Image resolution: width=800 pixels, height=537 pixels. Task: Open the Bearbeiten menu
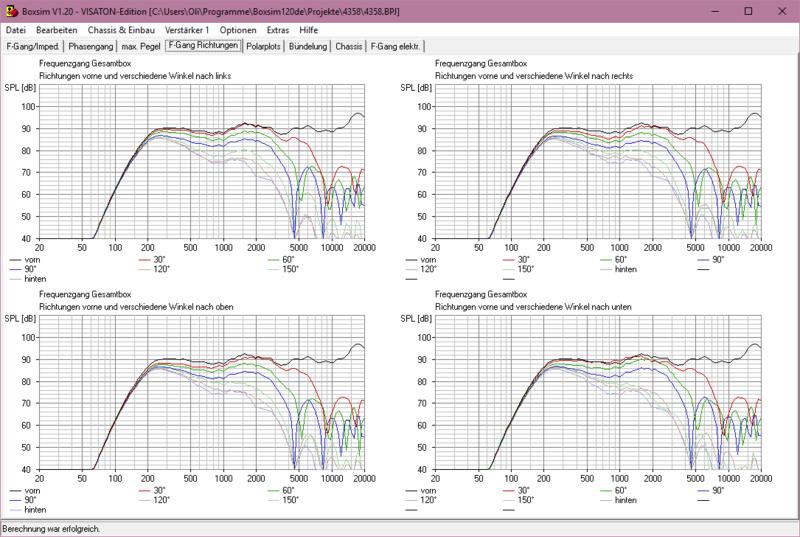[57, 30]
